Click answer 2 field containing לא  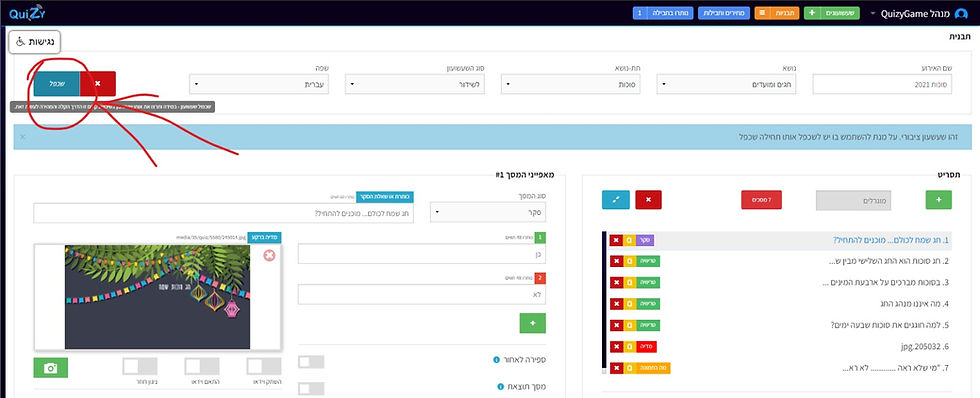(422, 294)
